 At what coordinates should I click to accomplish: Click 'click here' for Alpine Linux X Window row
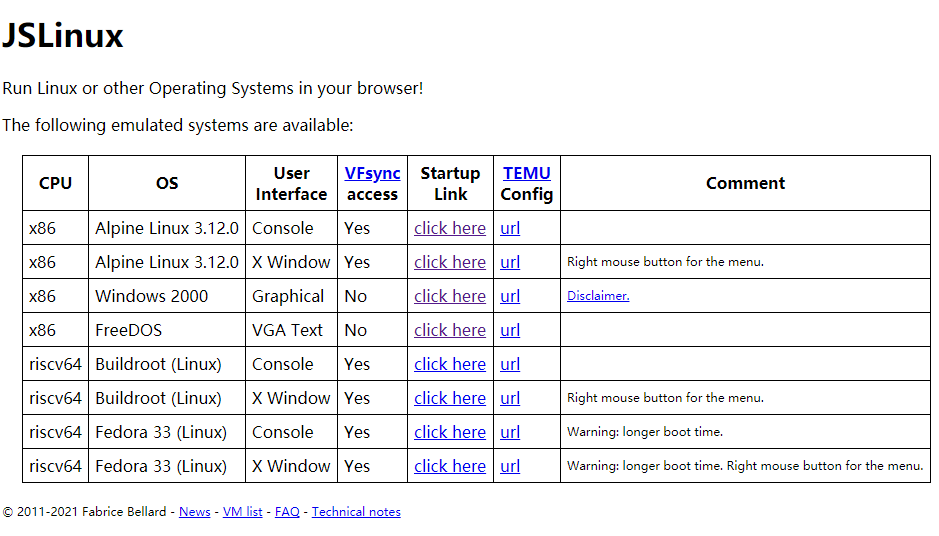click(450, 262)
